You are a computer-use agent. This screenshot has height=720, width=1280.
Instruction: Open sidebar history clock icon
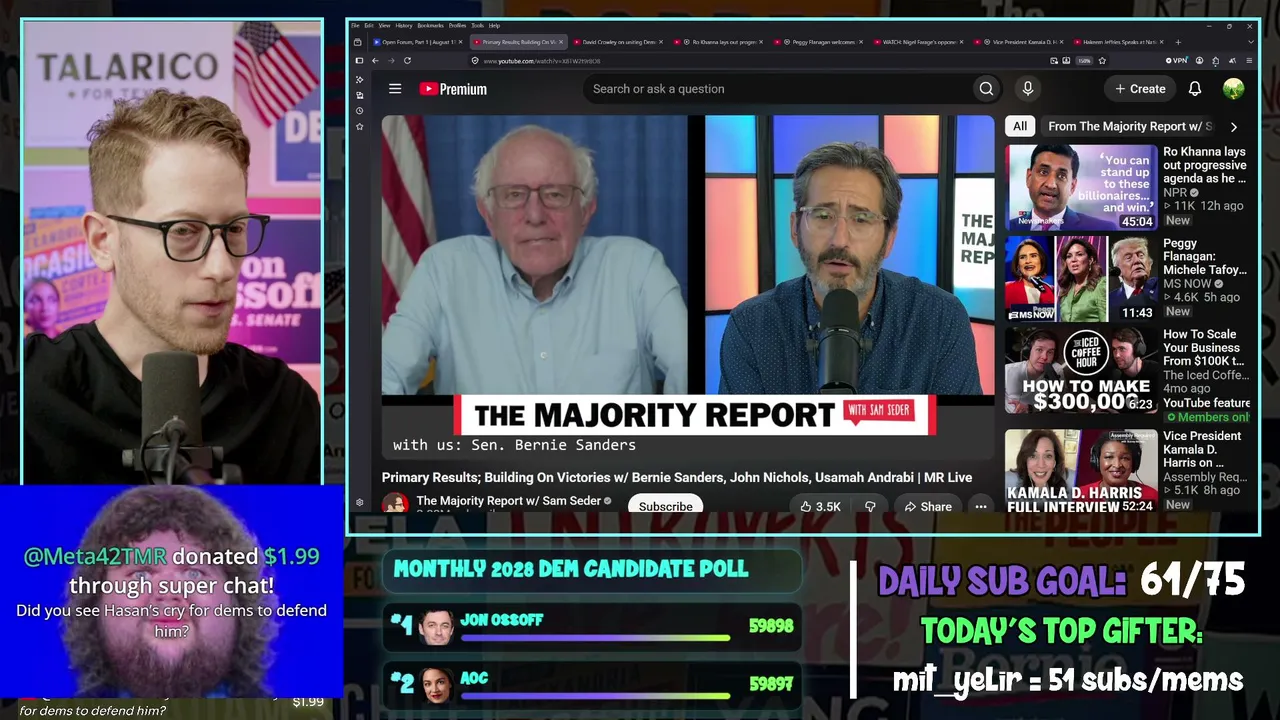tap(360, 111)
